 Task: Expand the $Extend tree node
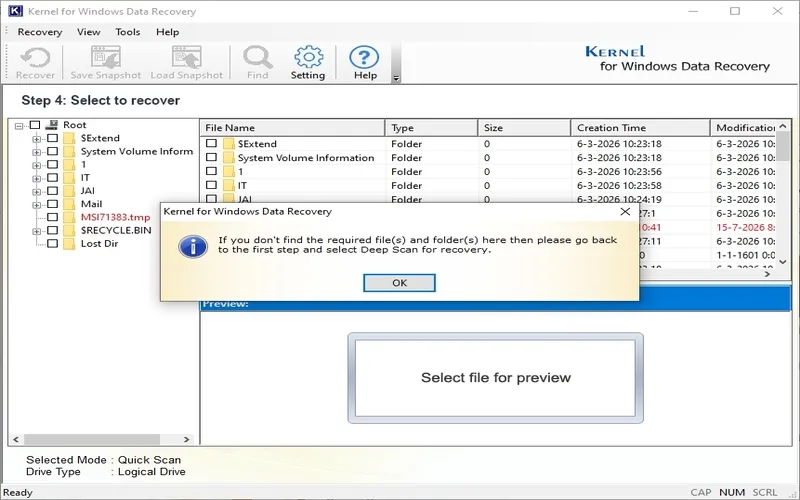click(x=36, y=139)
